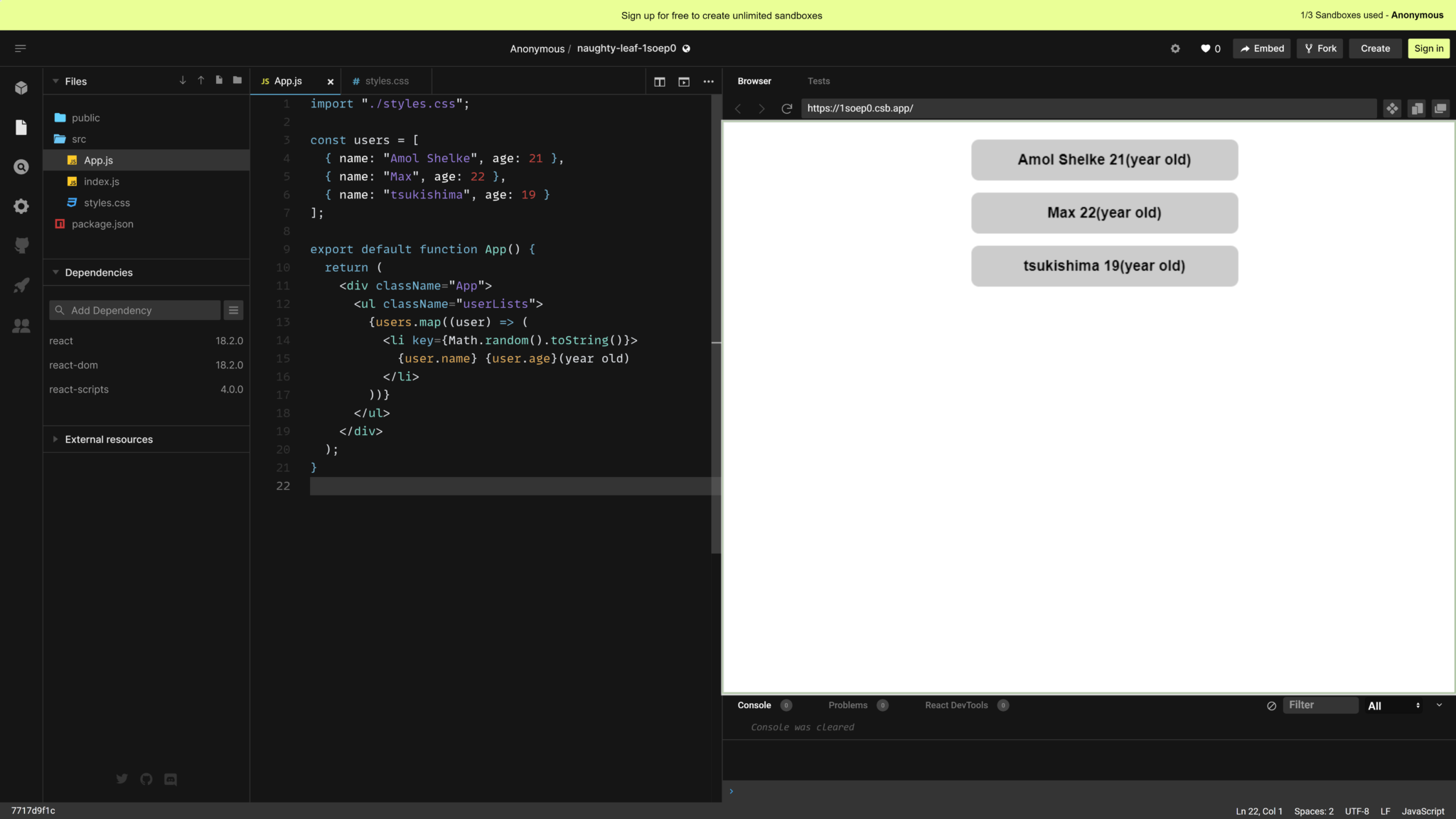Expand the External resources section
The image size is (1456, 819).
[x=55, y=439]
